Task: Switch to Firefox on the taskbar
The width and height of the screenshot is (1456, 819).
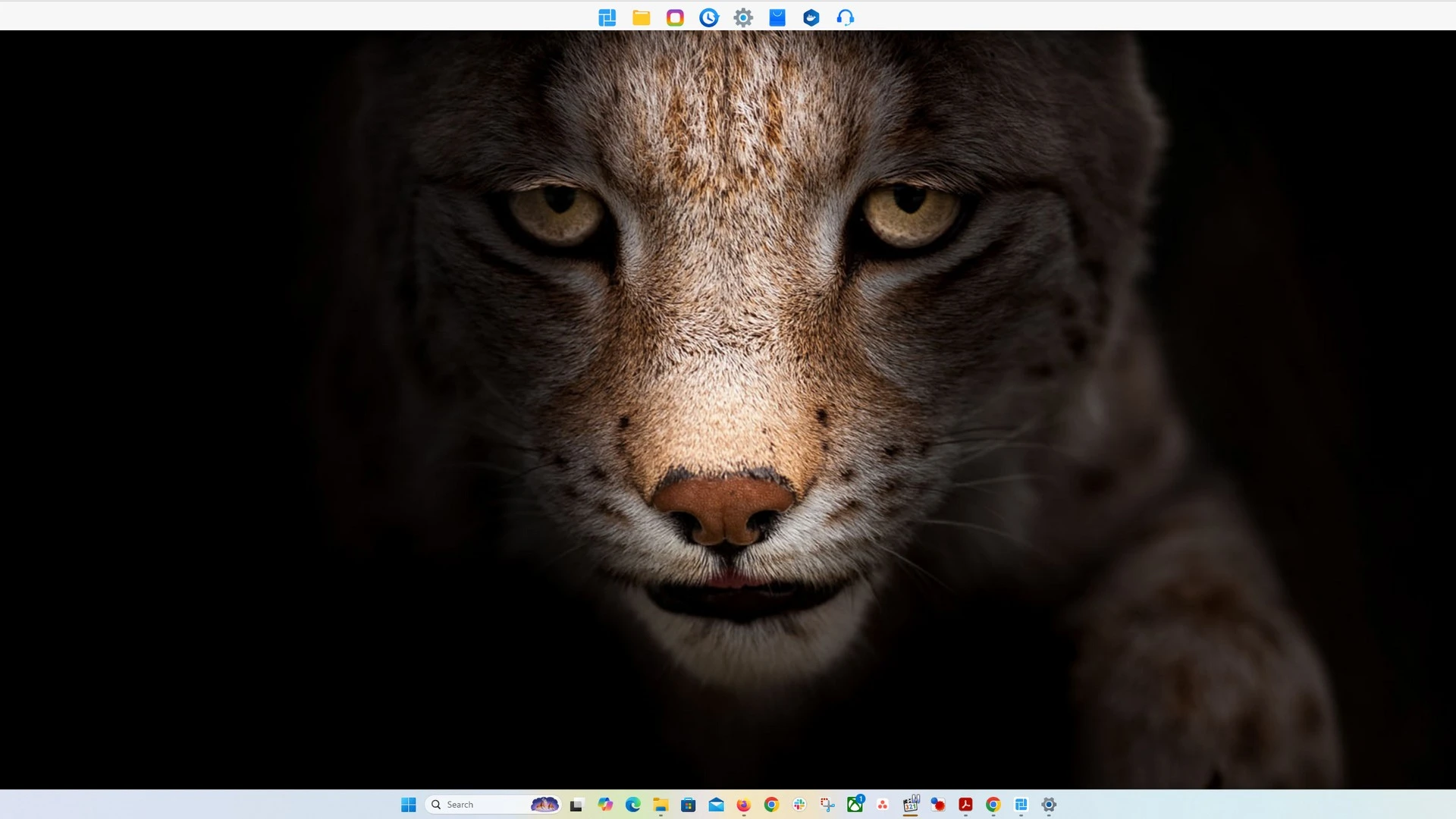Action: pyautogui.click(x=744, y=805)
